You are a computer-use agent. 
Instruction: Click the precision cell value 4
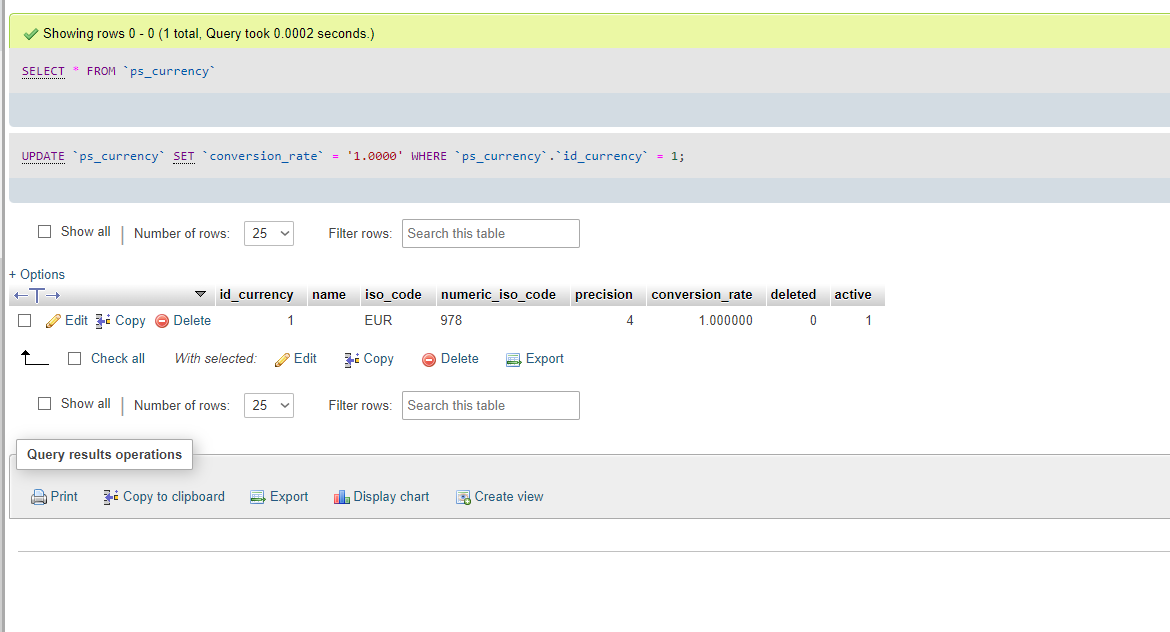630,320
